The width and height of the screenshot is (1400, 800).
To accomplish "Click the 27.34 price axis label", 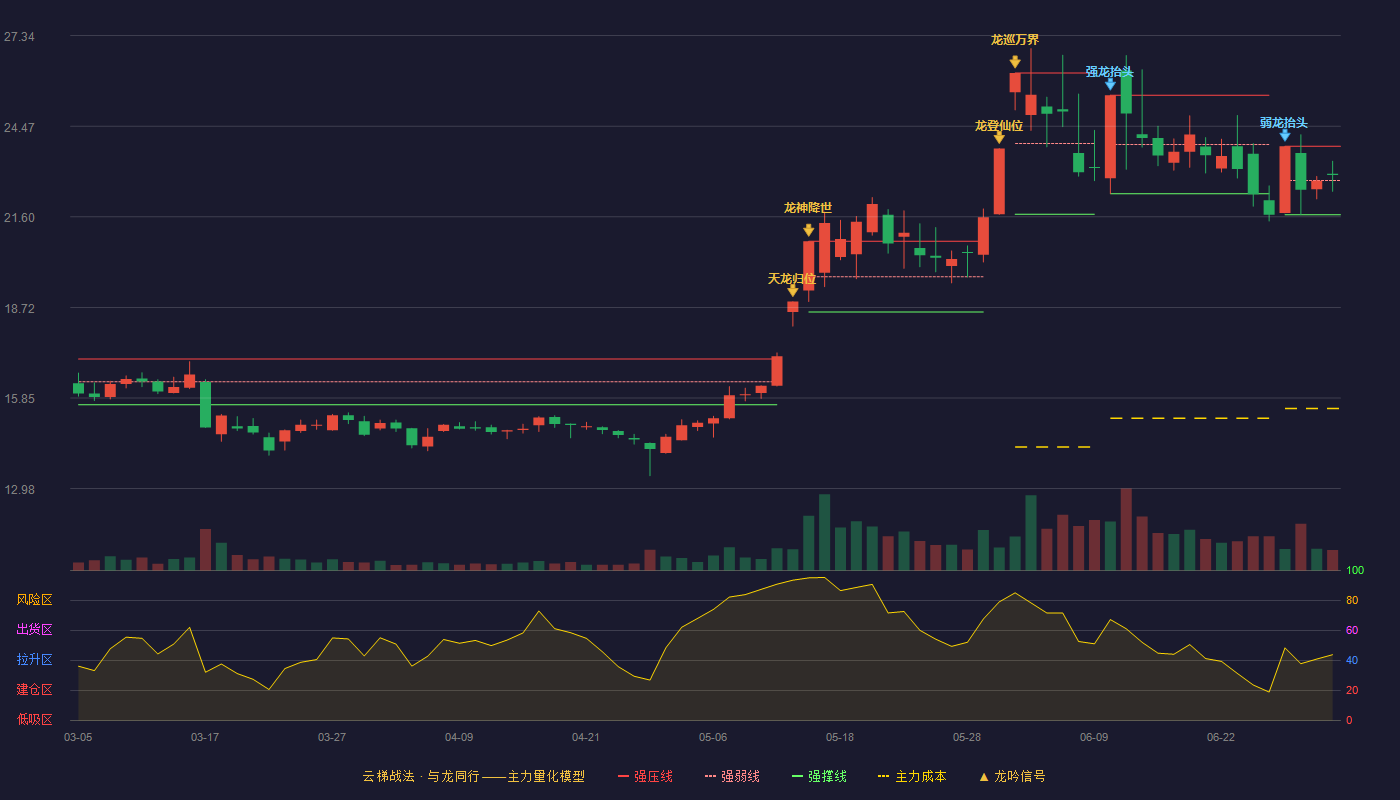I will [19, 37].
